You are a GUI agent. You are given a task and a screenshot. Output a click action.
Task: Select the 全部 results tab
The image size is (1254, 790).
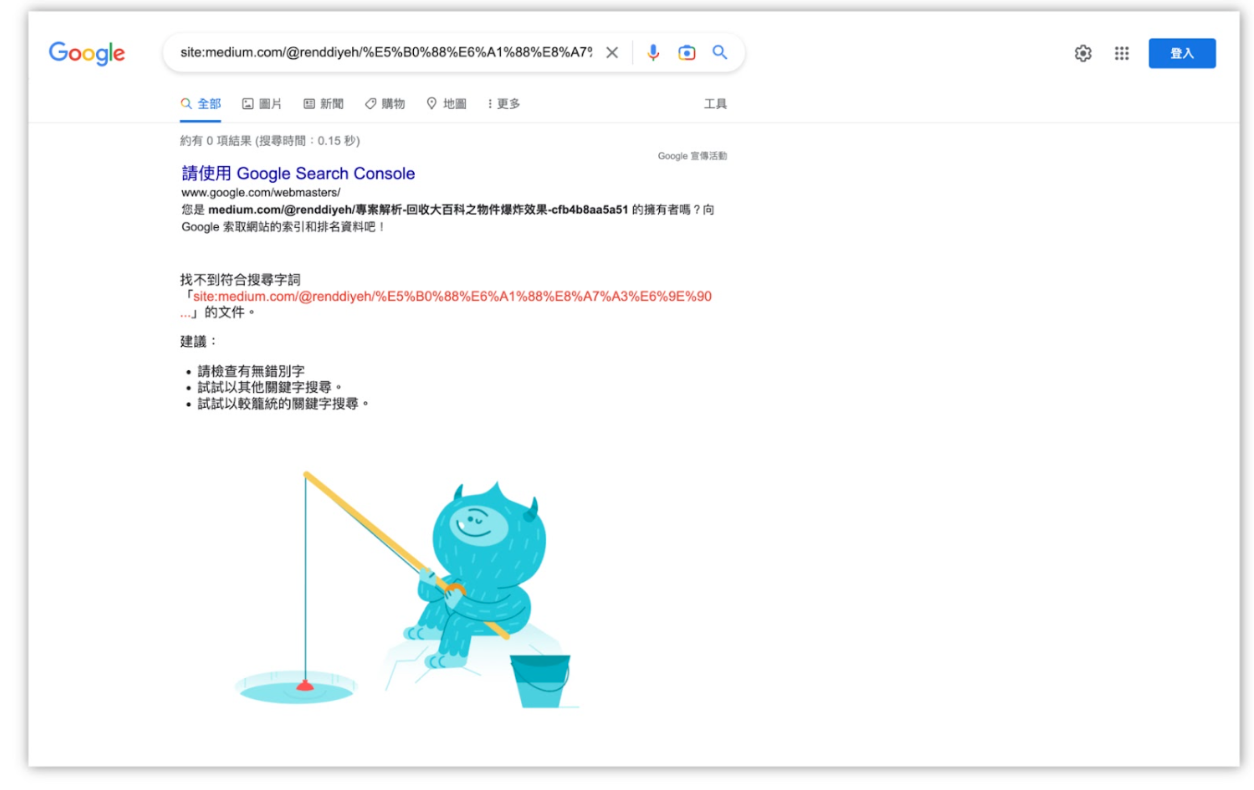tap(201, 104)
